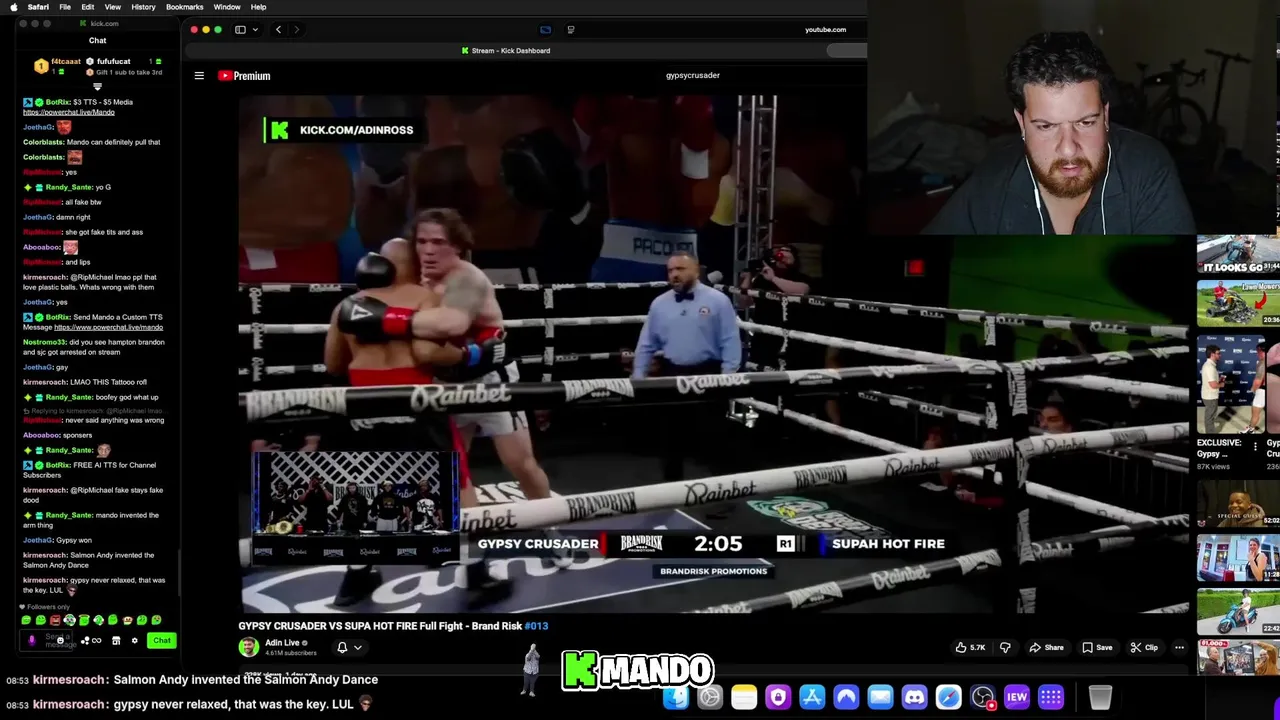Open Safari Window menu
Screen dimensions: 1280x720
[x=227, y=7]
